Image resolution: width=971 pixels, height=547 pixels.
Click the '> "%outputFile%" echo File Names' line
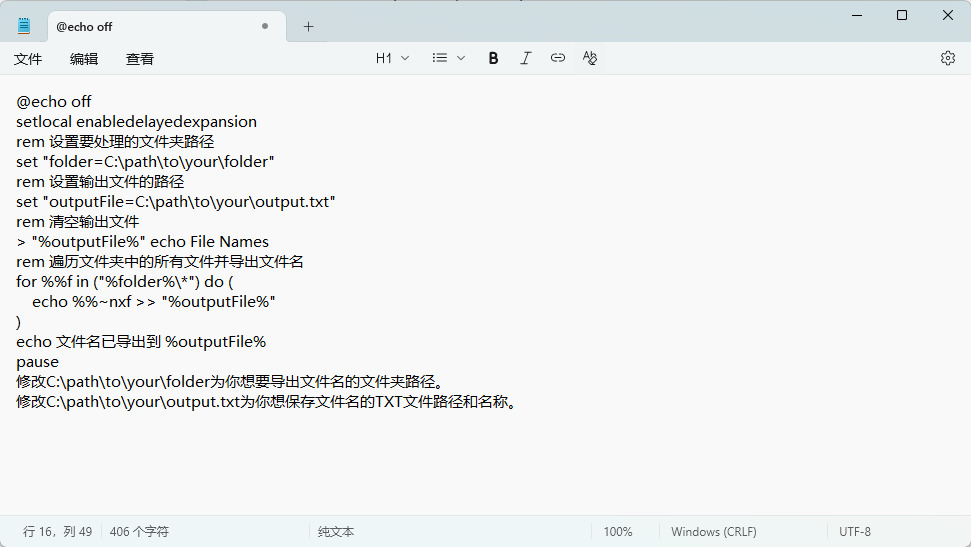click(142, 242)
